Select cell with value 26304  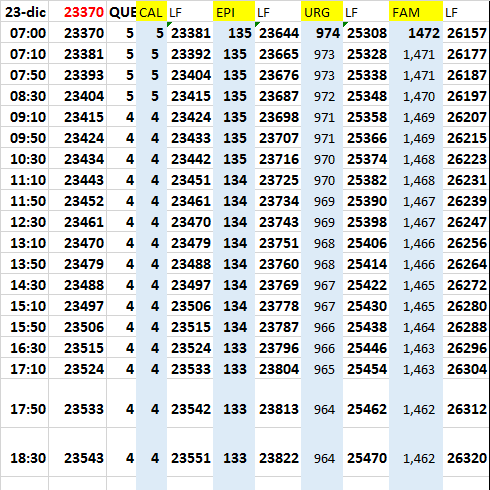466,369
